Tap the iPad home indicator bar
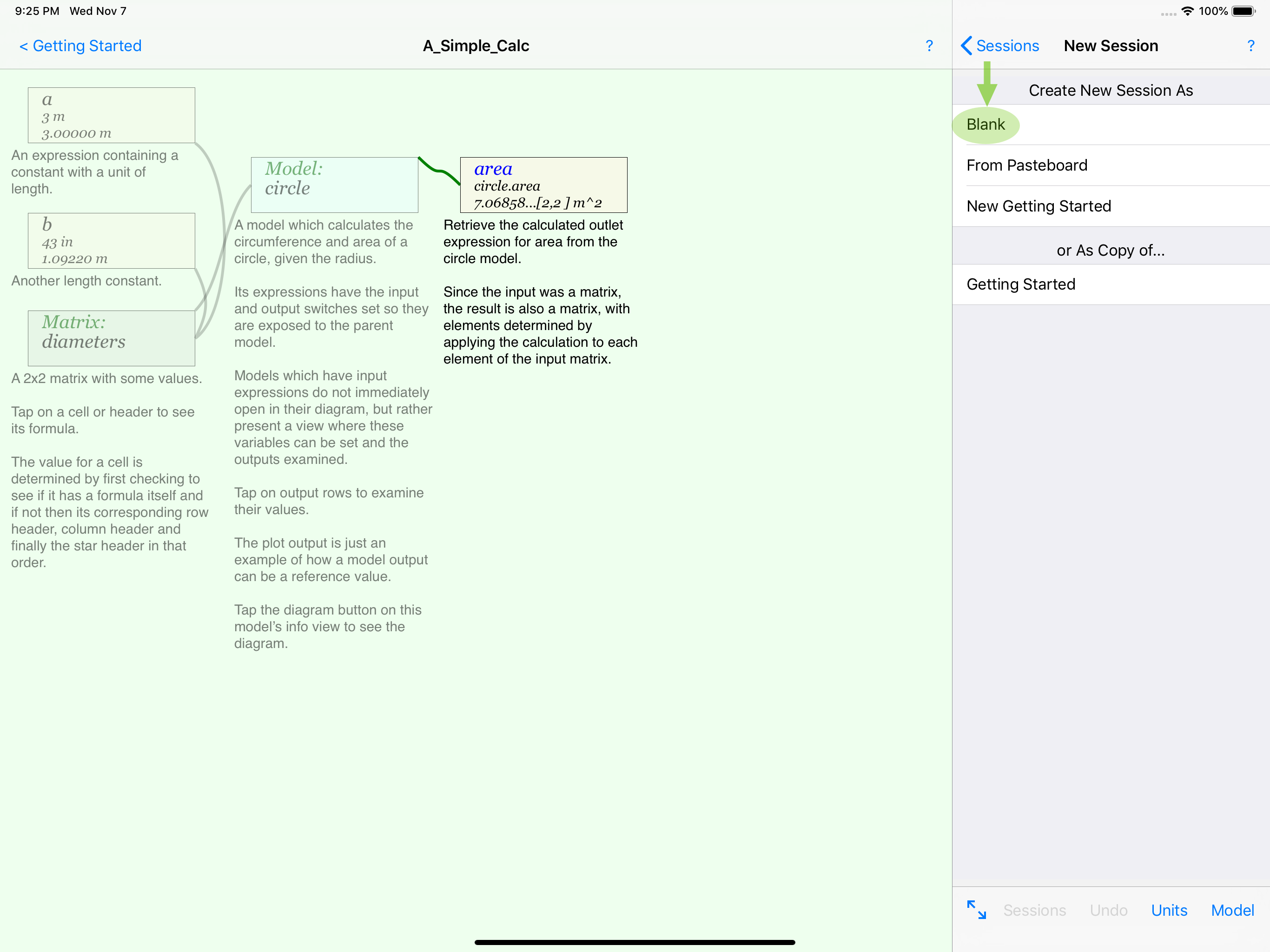Viewport: 1270px width, 952px height. (635, 942)
